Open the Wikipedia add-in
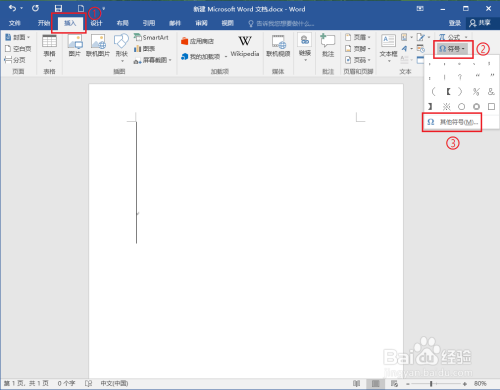The height and width of the screenshot is (390, 500). point(245,46)
